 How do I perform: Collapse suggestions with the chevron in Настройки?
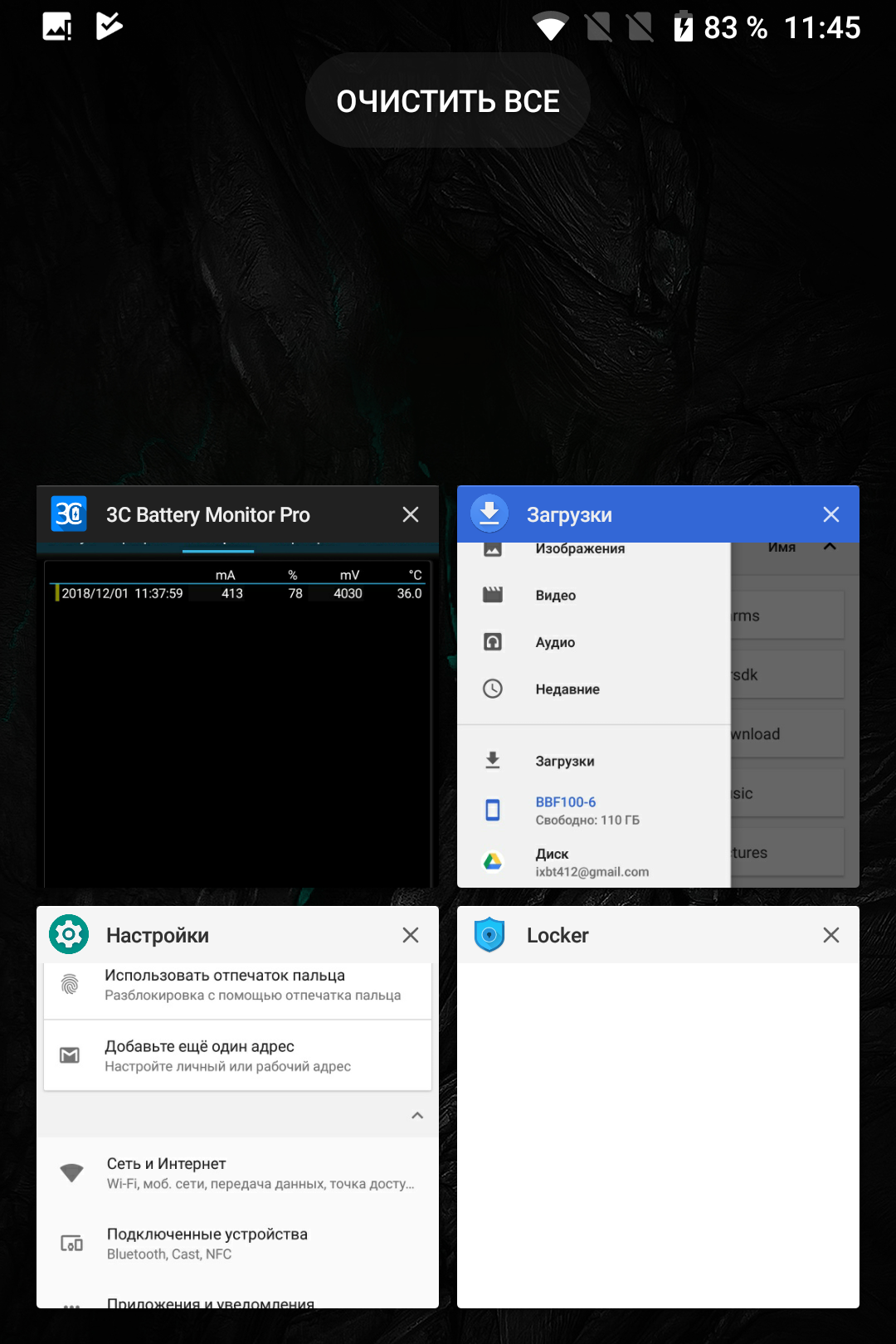(417, 1115)
